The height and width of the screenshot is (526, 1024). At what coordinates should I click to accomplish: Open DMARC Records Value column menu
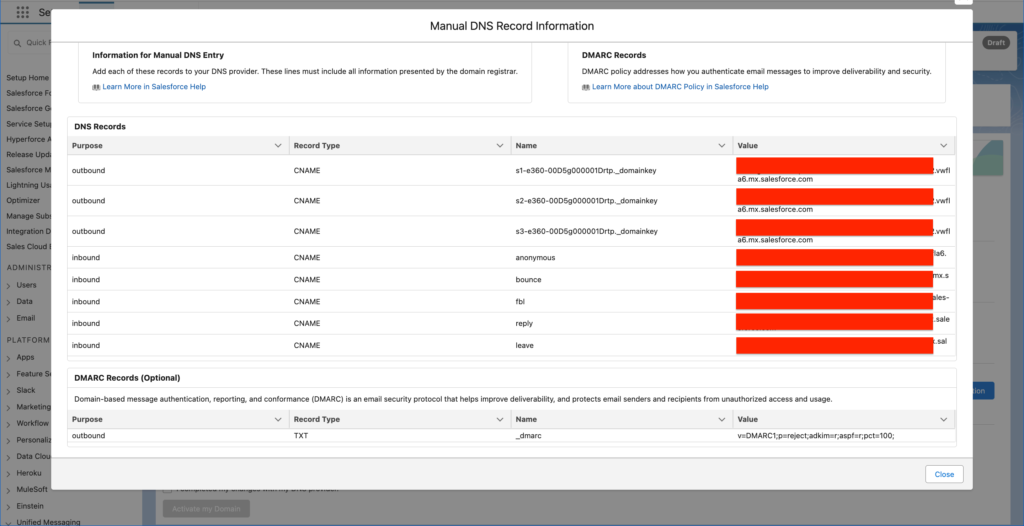coord(943,420)
